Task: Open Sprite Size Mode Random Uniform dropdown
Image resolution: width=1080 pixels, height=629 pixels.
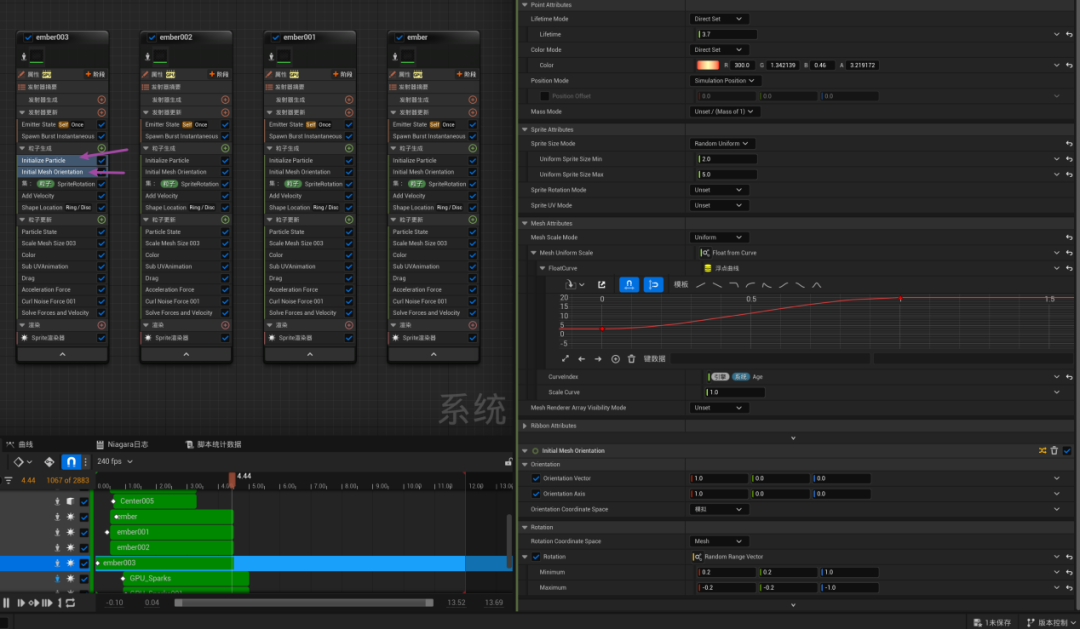Action: 721,143
